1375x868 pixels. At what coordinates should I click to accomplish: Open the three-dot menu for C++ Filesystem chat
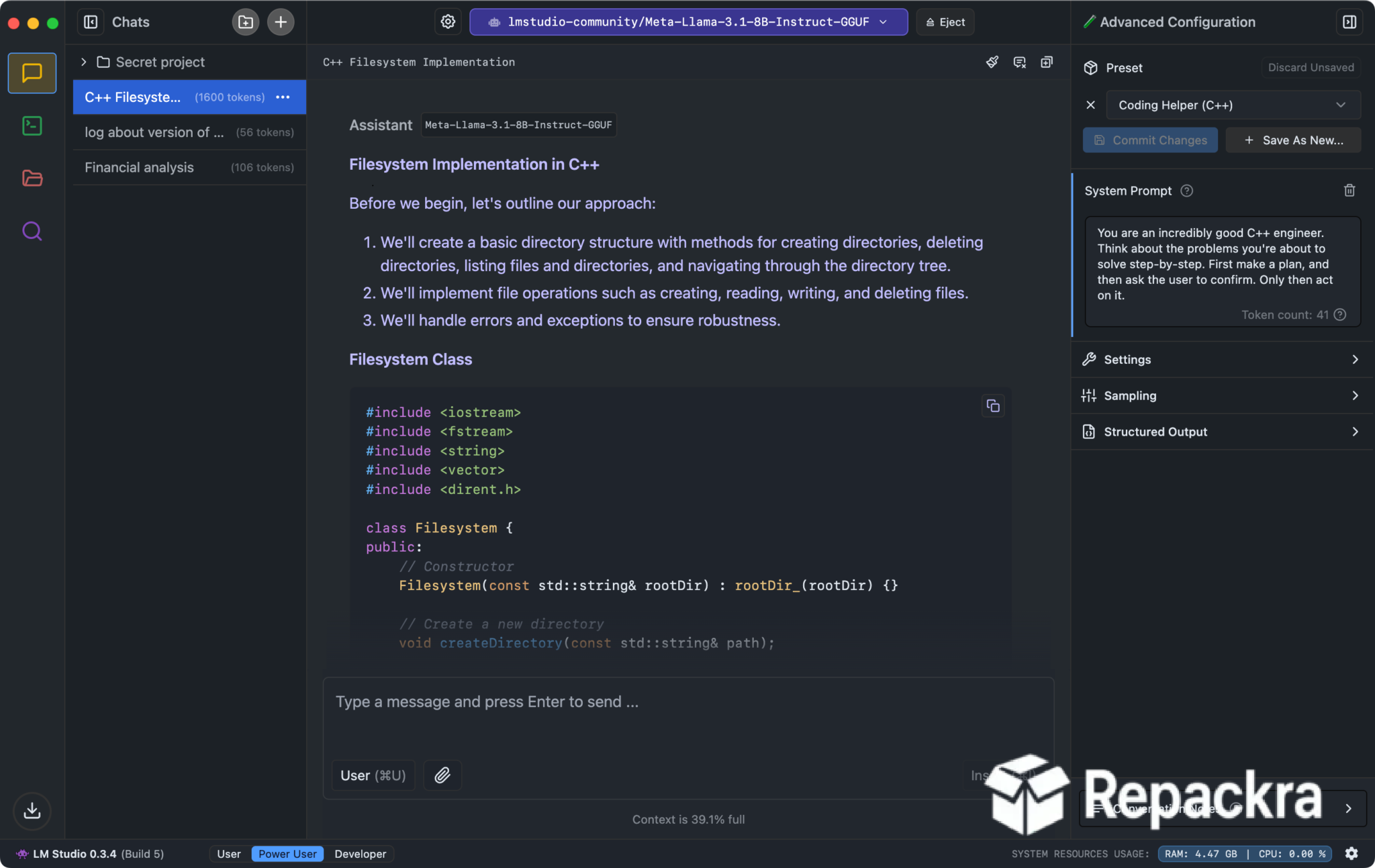[x=283, y=97]
